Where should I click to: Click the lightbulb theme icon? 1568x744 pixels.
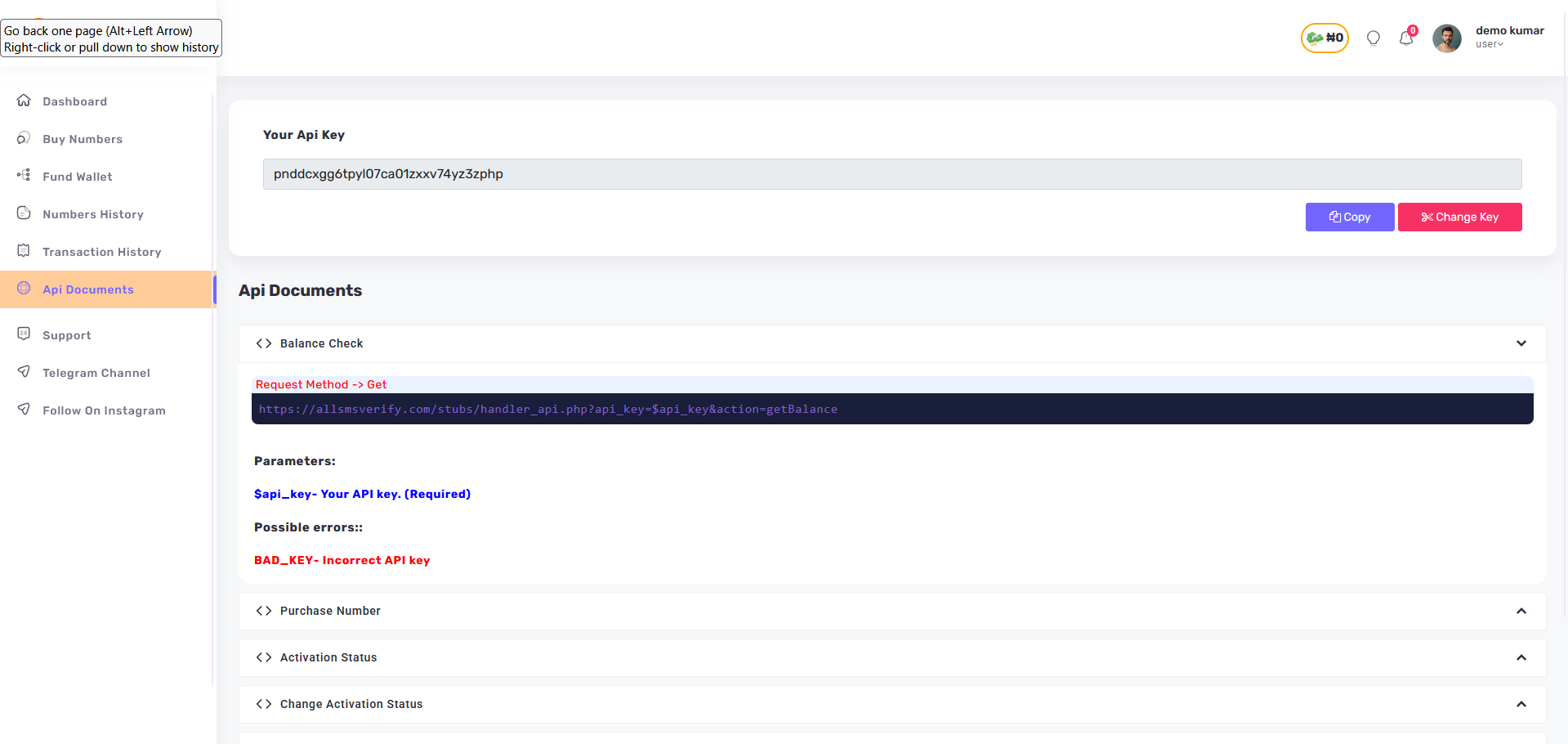1374,38
